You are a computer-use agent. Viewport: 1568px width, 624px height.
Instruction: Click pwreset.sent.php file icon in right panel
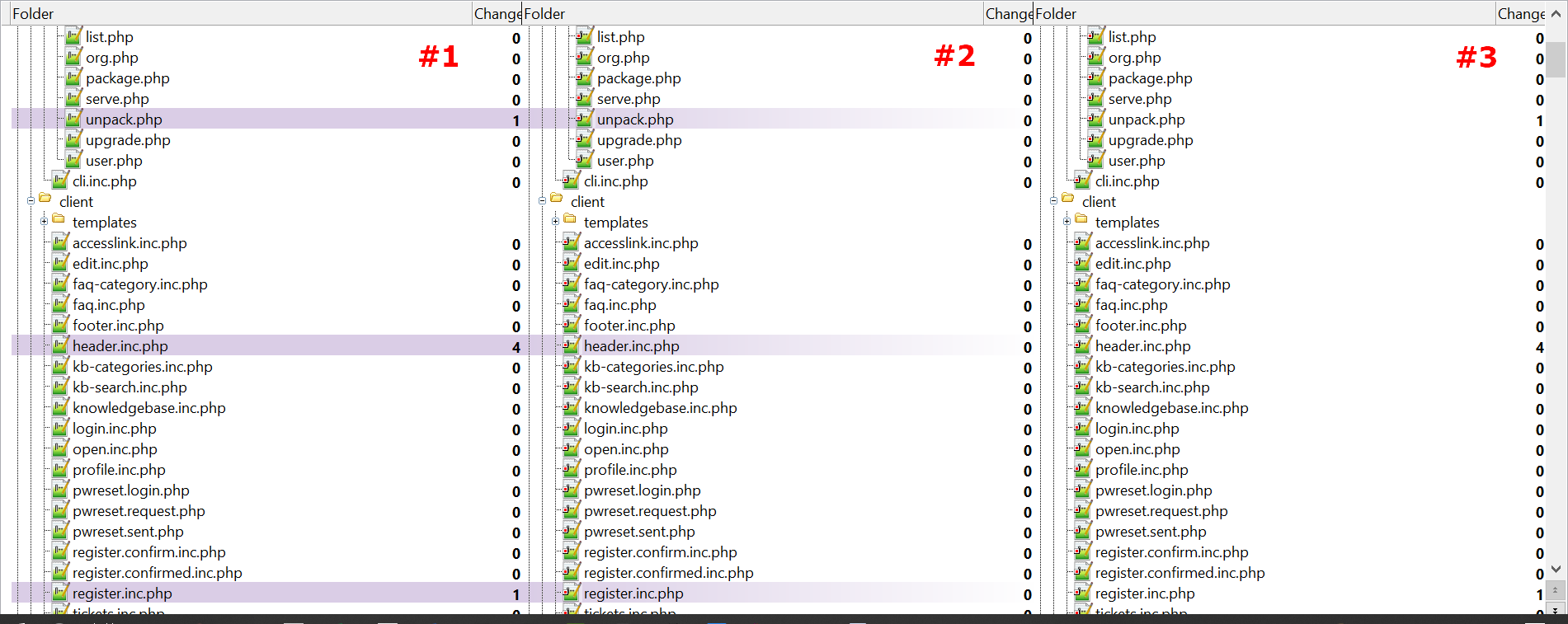1083,531
